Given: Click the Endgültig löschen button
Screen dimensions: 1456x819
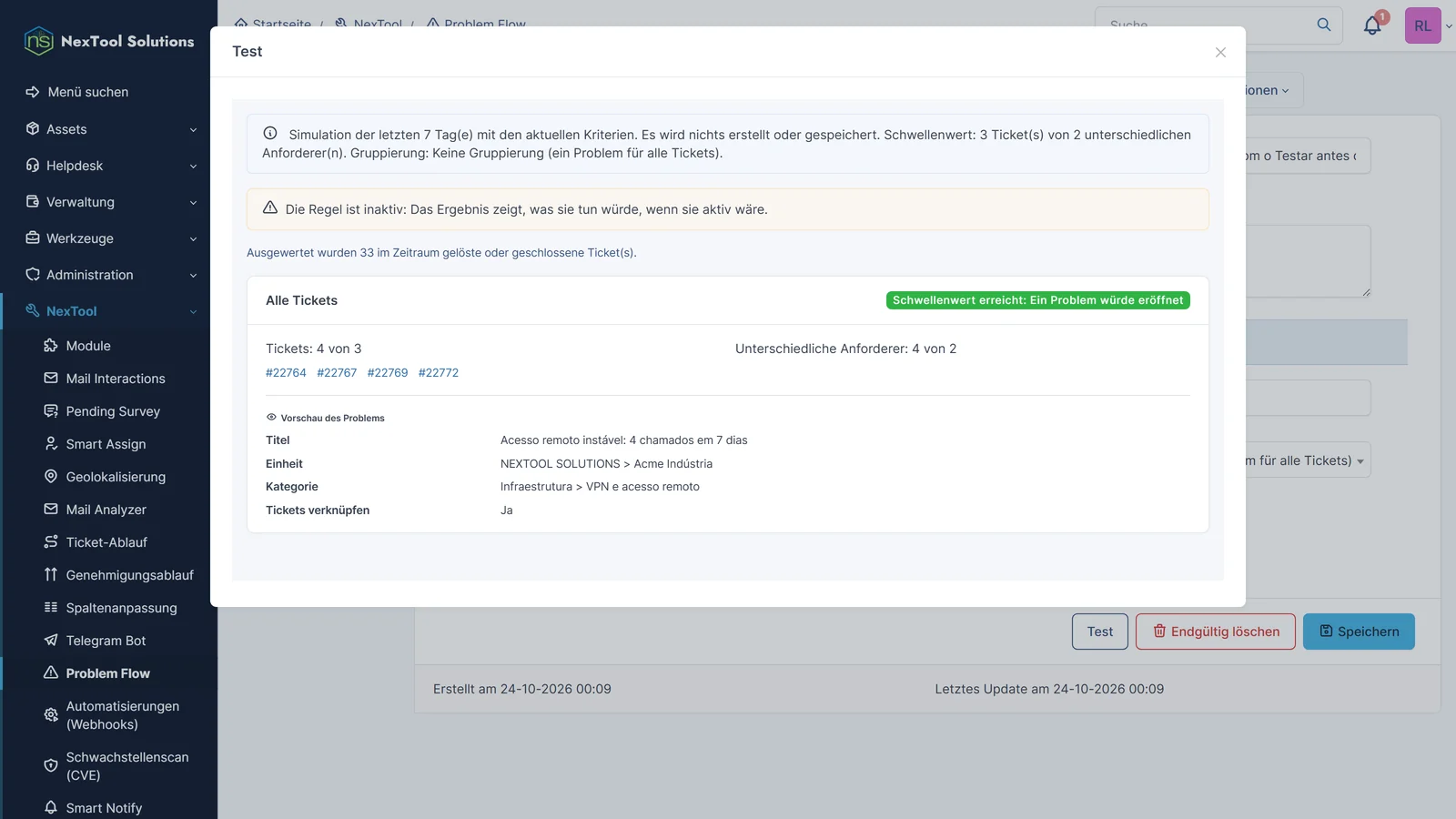Looking at the screenshot, I should 1216,632.
